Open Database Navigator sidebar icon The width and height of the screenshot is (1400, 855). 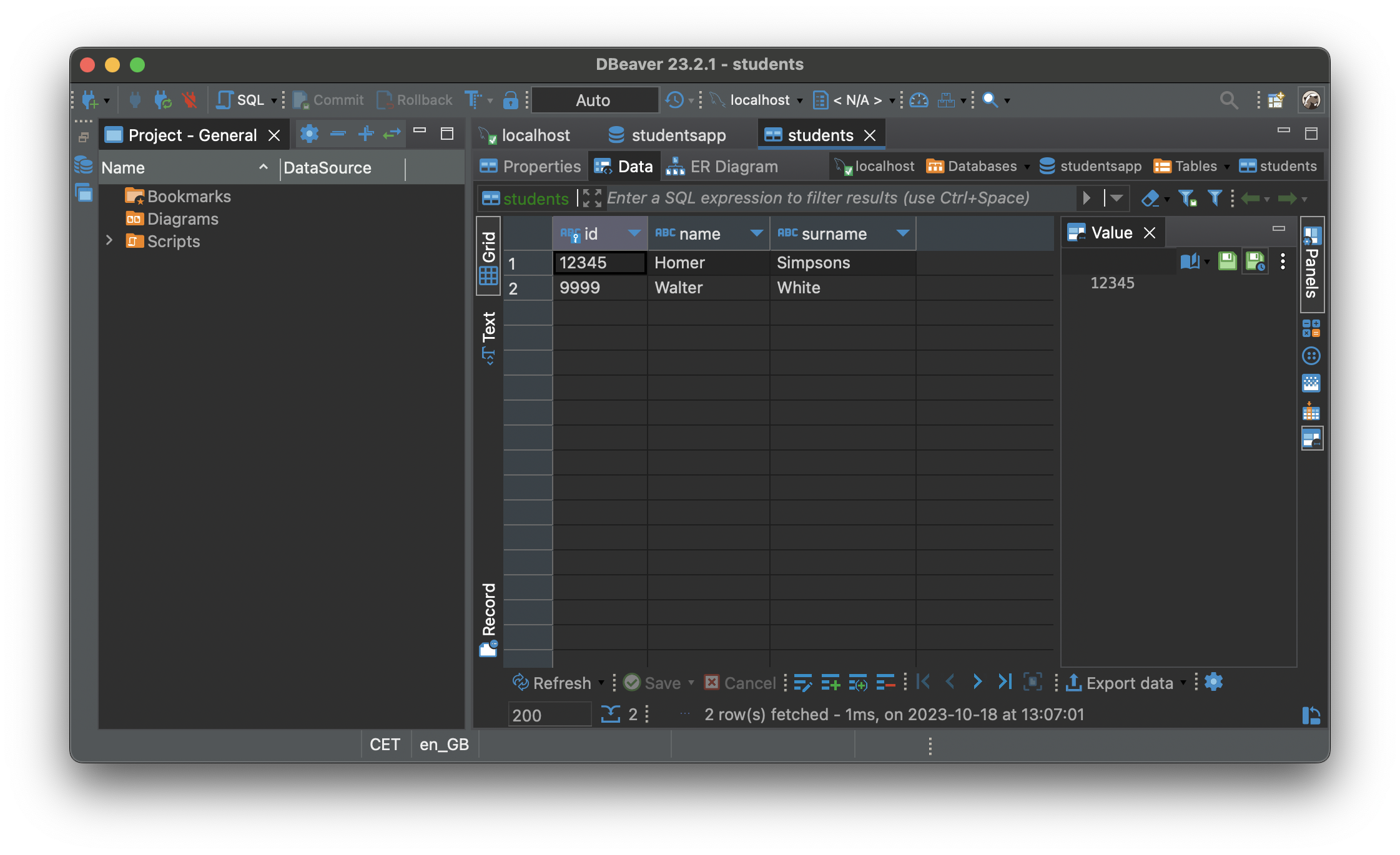point(84,165)
